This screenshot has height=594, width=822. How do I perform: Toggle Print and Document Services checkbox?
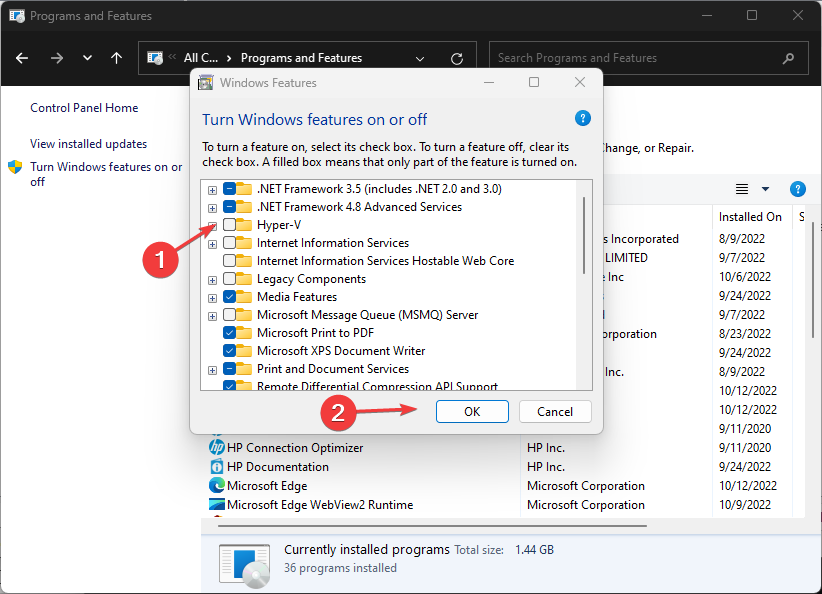229,369
